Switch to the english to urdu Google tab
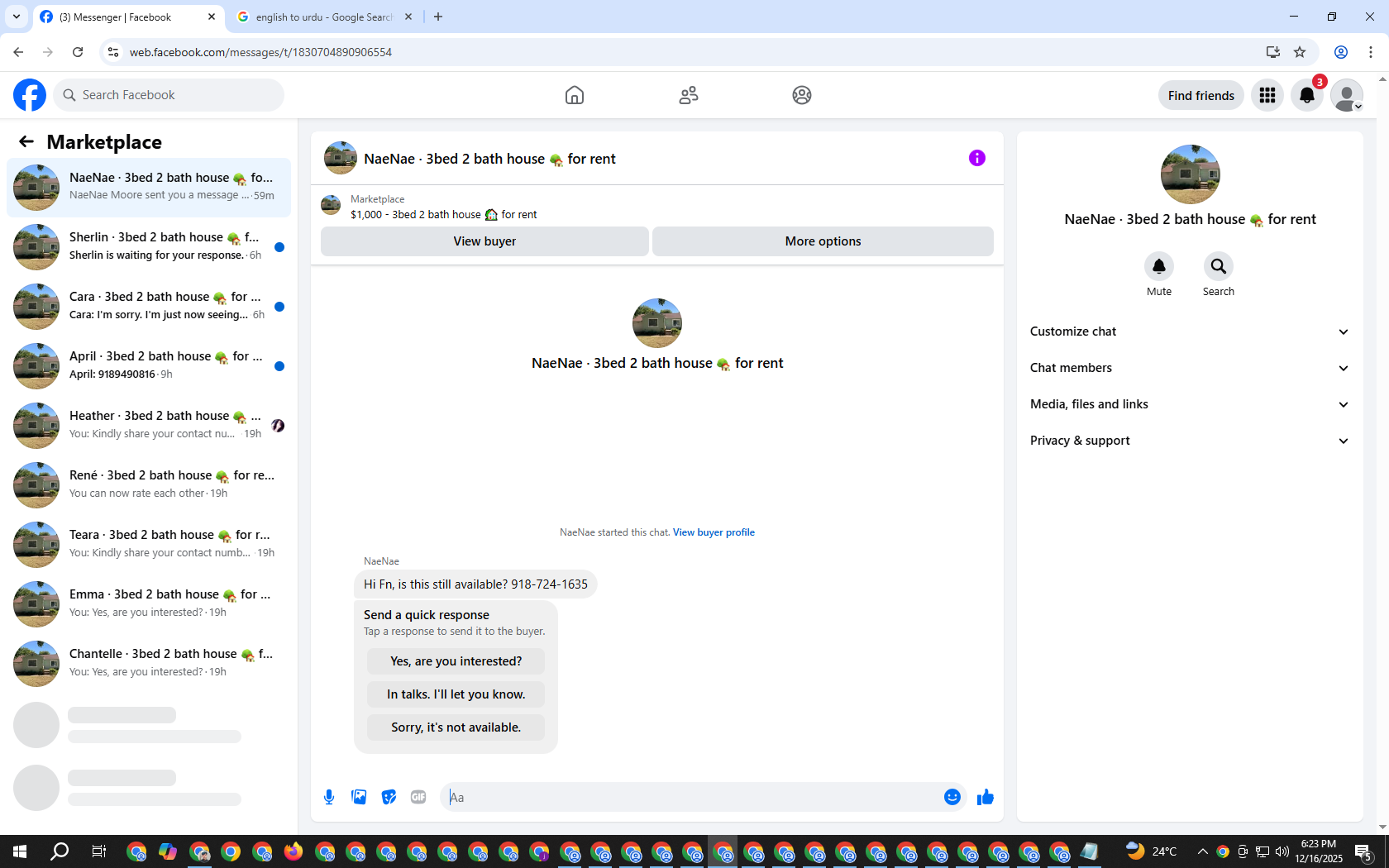 pyautogui.click(x=324, y=17)
